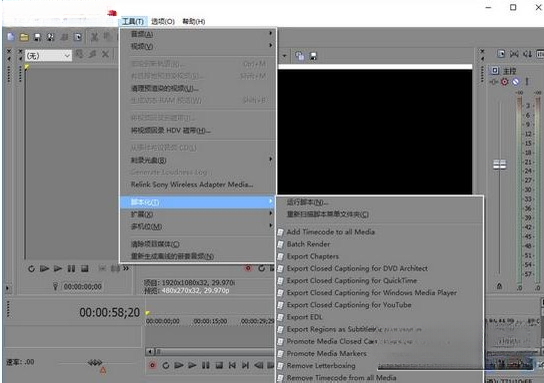
Task: Expand the 扩展(X) submenu arrow
Action: click(x=270, y=213)
